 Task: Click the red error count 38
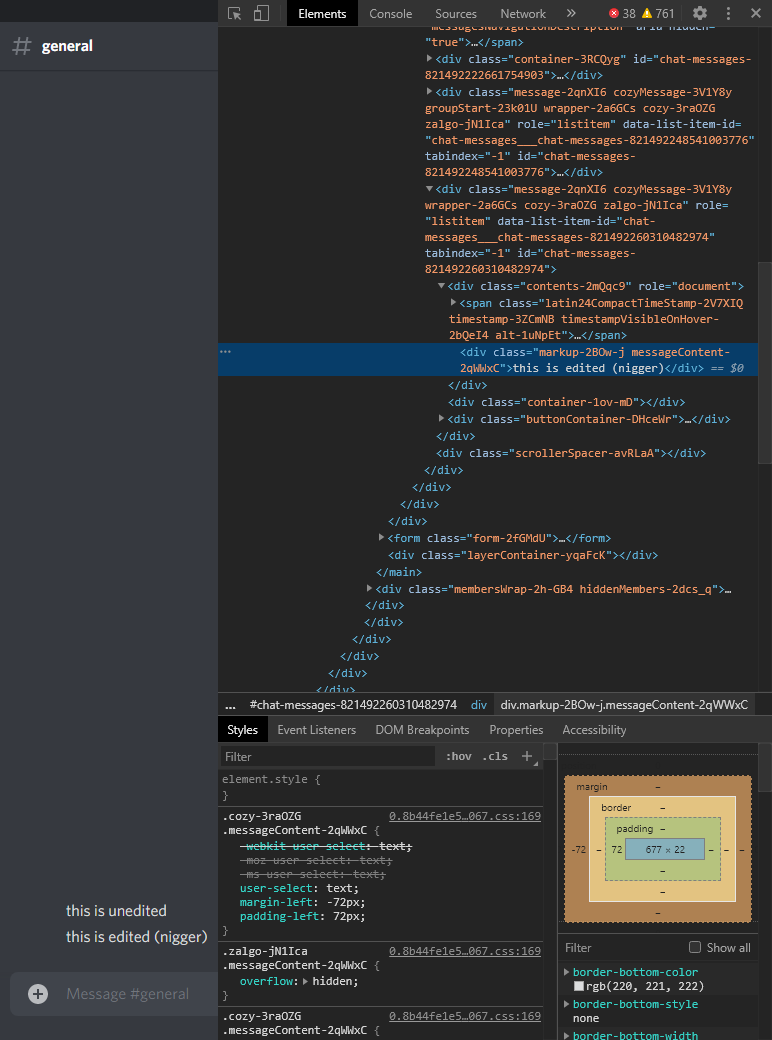pos(622,13)
